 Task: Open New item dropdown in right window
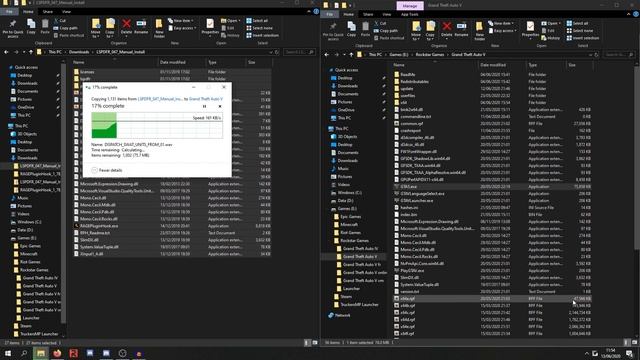[500, 23]
